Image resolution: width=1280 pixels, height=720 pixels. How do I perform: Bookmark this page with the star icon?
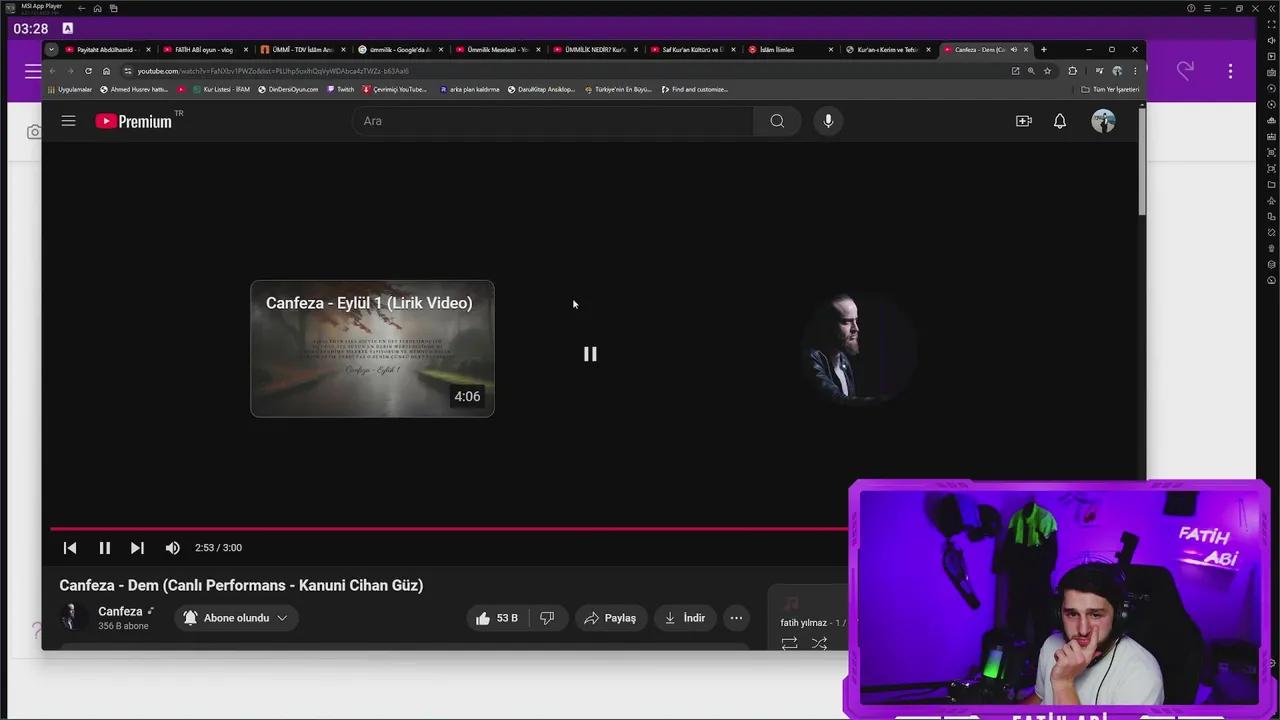pyautogui.click(x=1047, y=71)
